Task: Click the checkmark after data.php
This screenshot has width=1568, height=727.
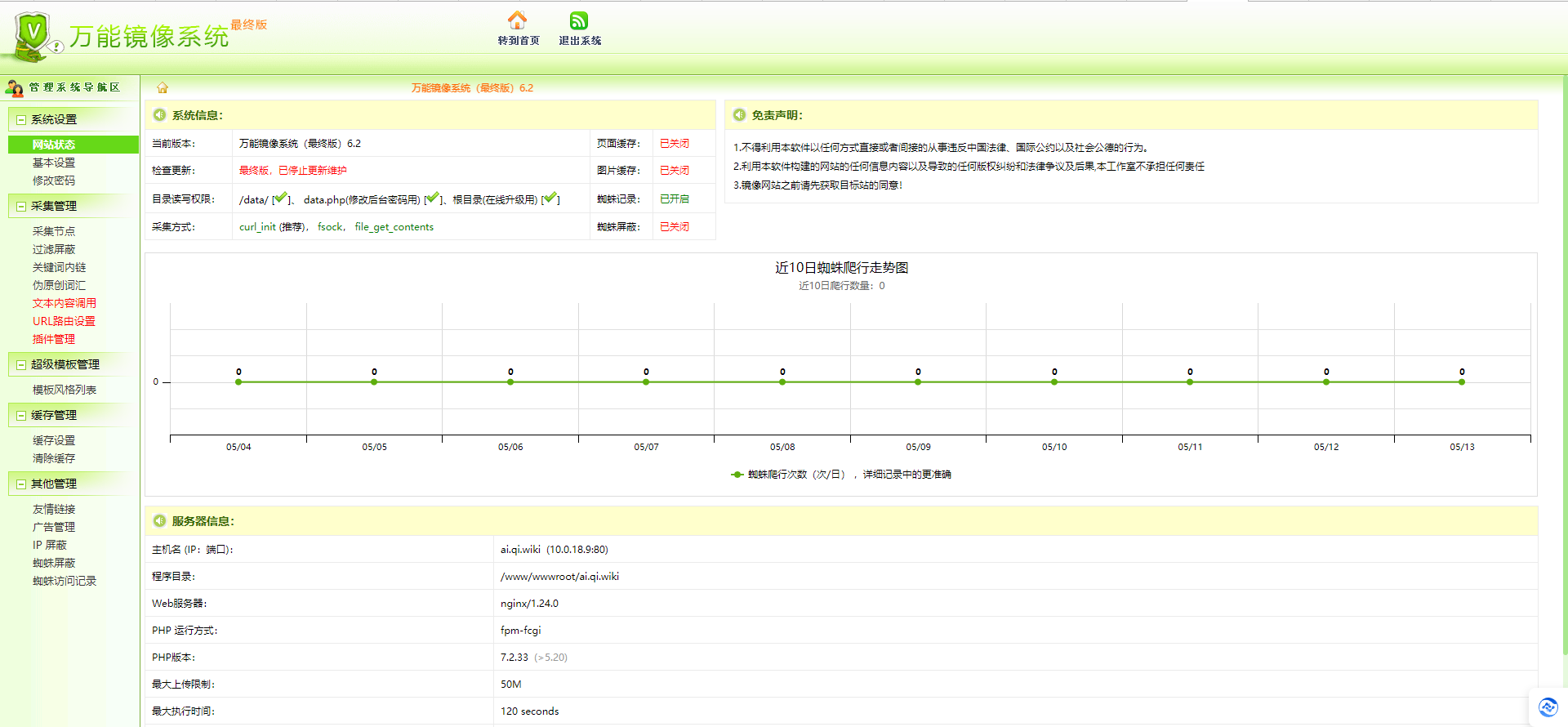Action: coord(433,198)
